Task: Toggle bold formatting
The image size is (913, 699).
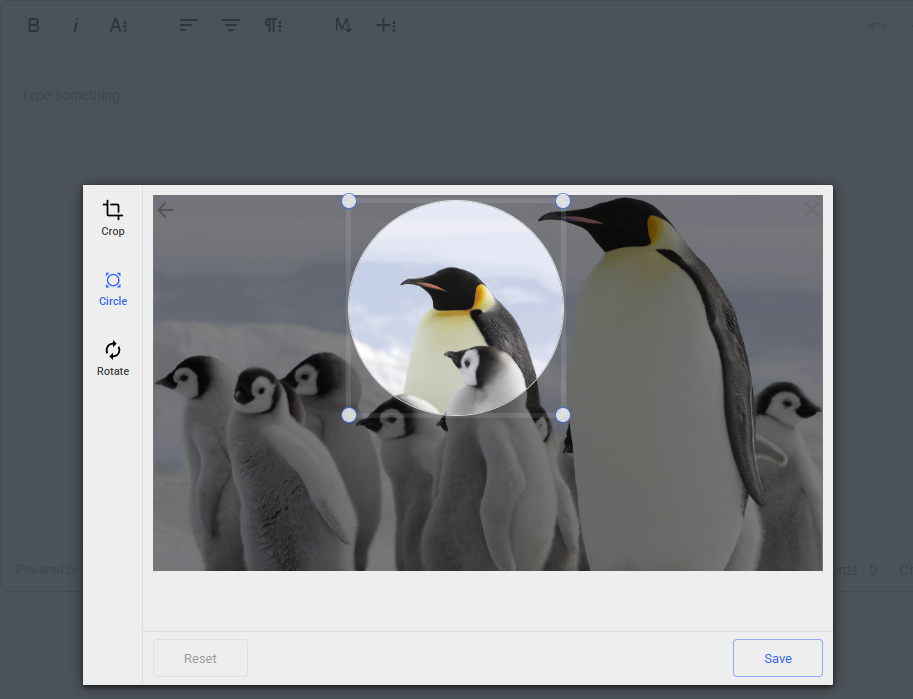Action: (x=33, y=26)
